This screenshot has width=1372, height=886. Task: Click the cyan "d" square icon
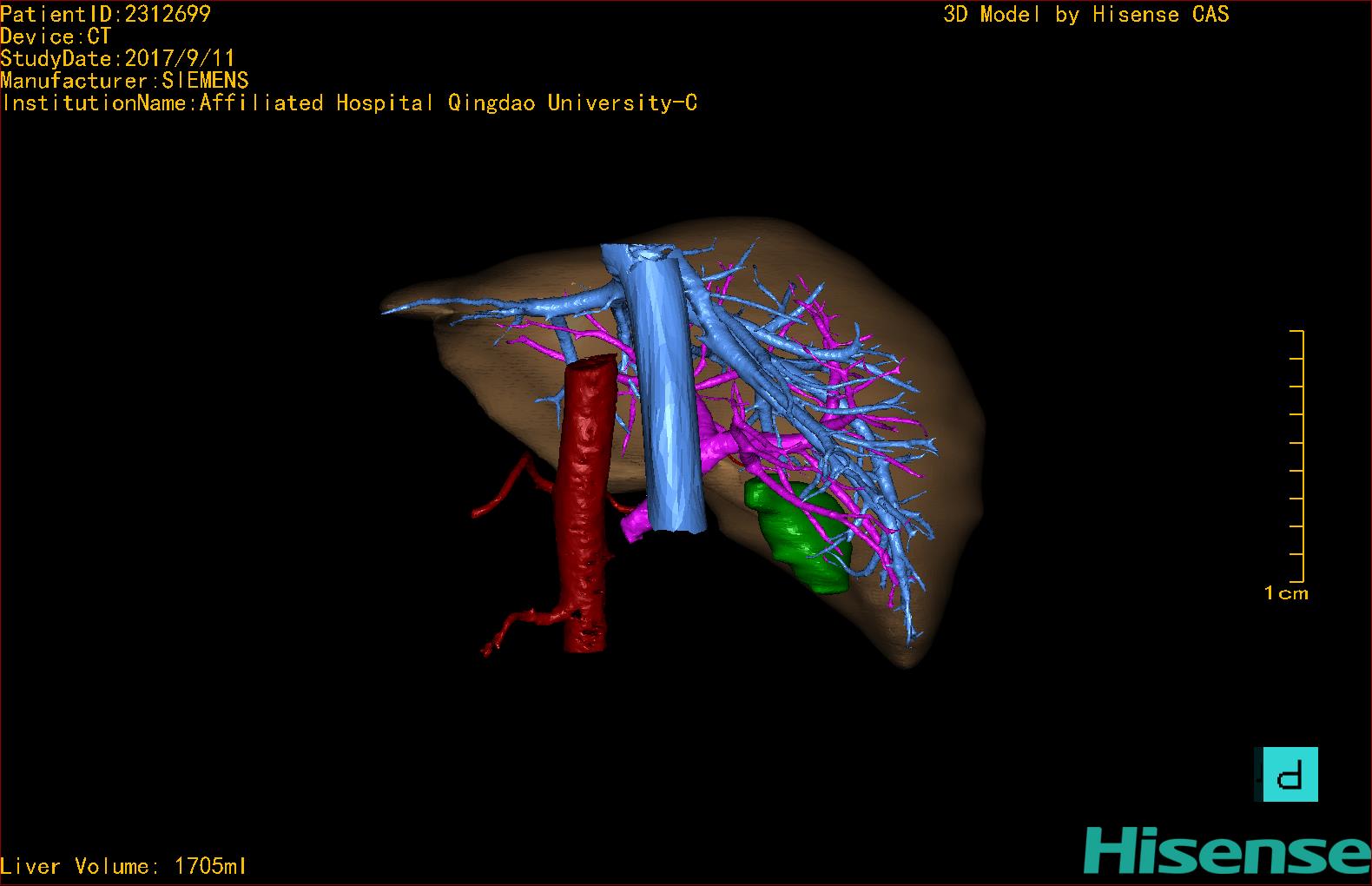tap(1290, 774)
